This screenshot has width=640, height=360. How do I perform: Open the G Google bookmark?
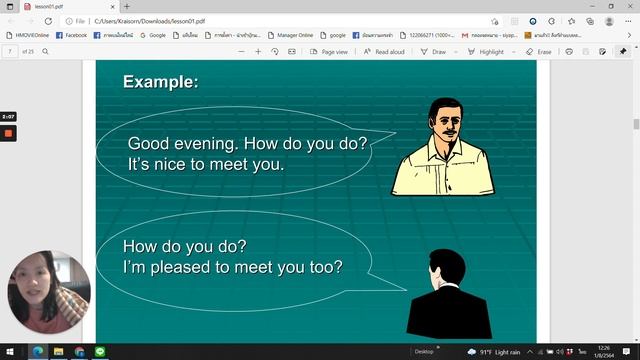click(x=153, y=36)
